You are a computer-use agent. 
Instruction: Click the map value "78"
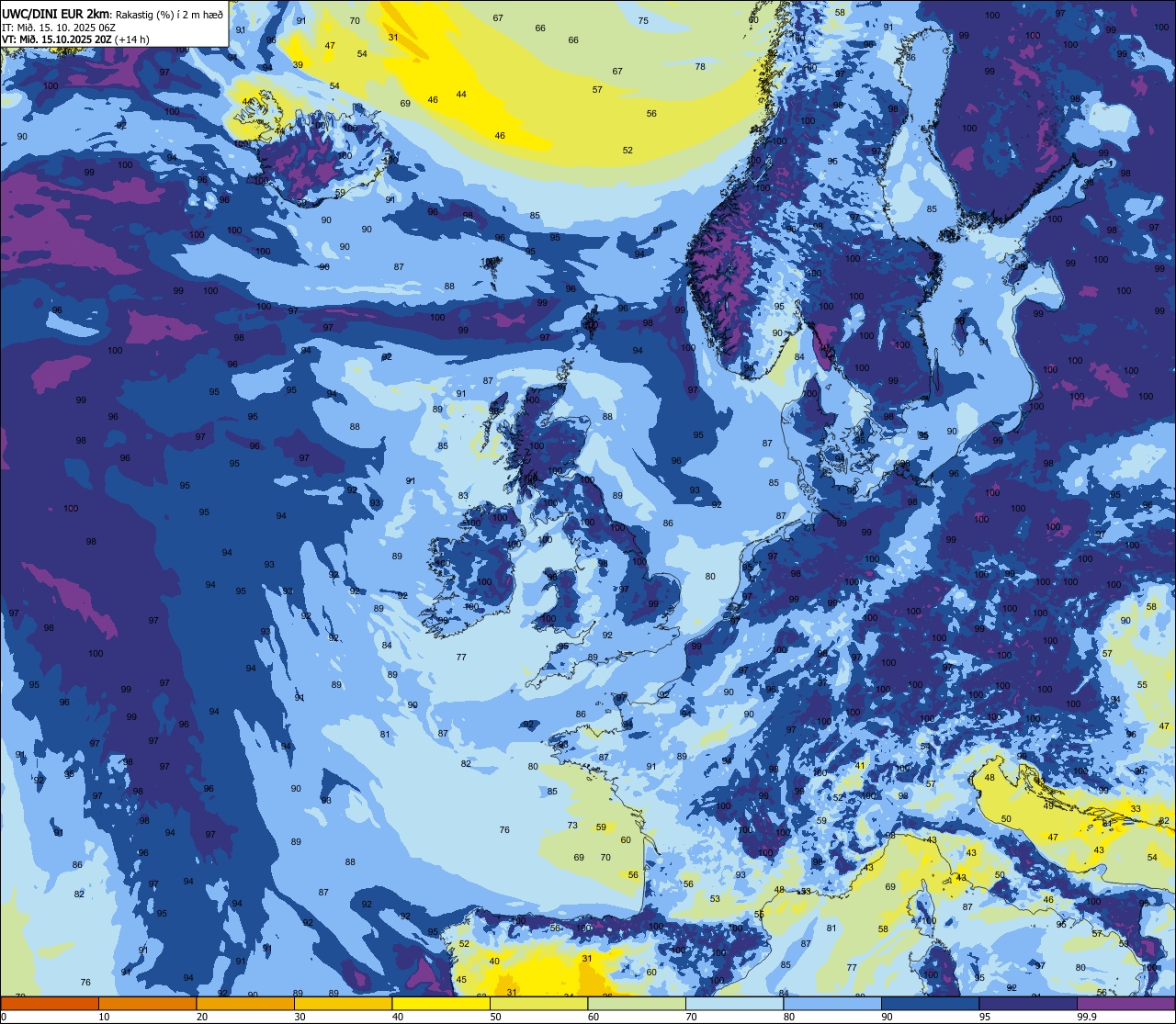700,66
